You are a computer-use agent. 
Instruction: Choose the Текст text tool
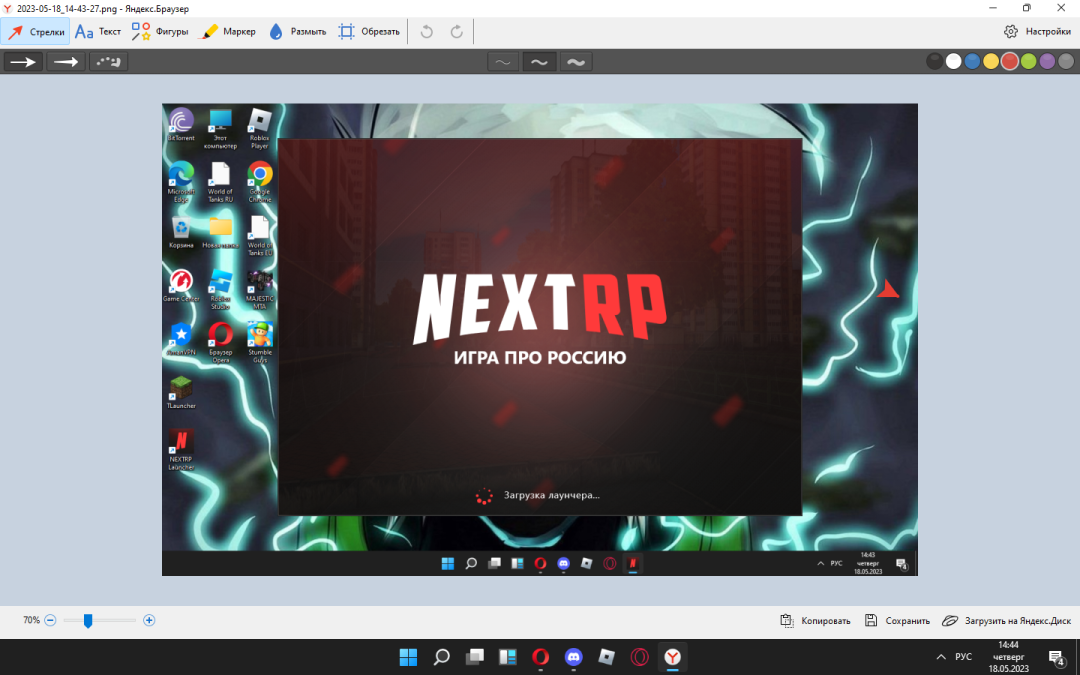click(98, 32)
